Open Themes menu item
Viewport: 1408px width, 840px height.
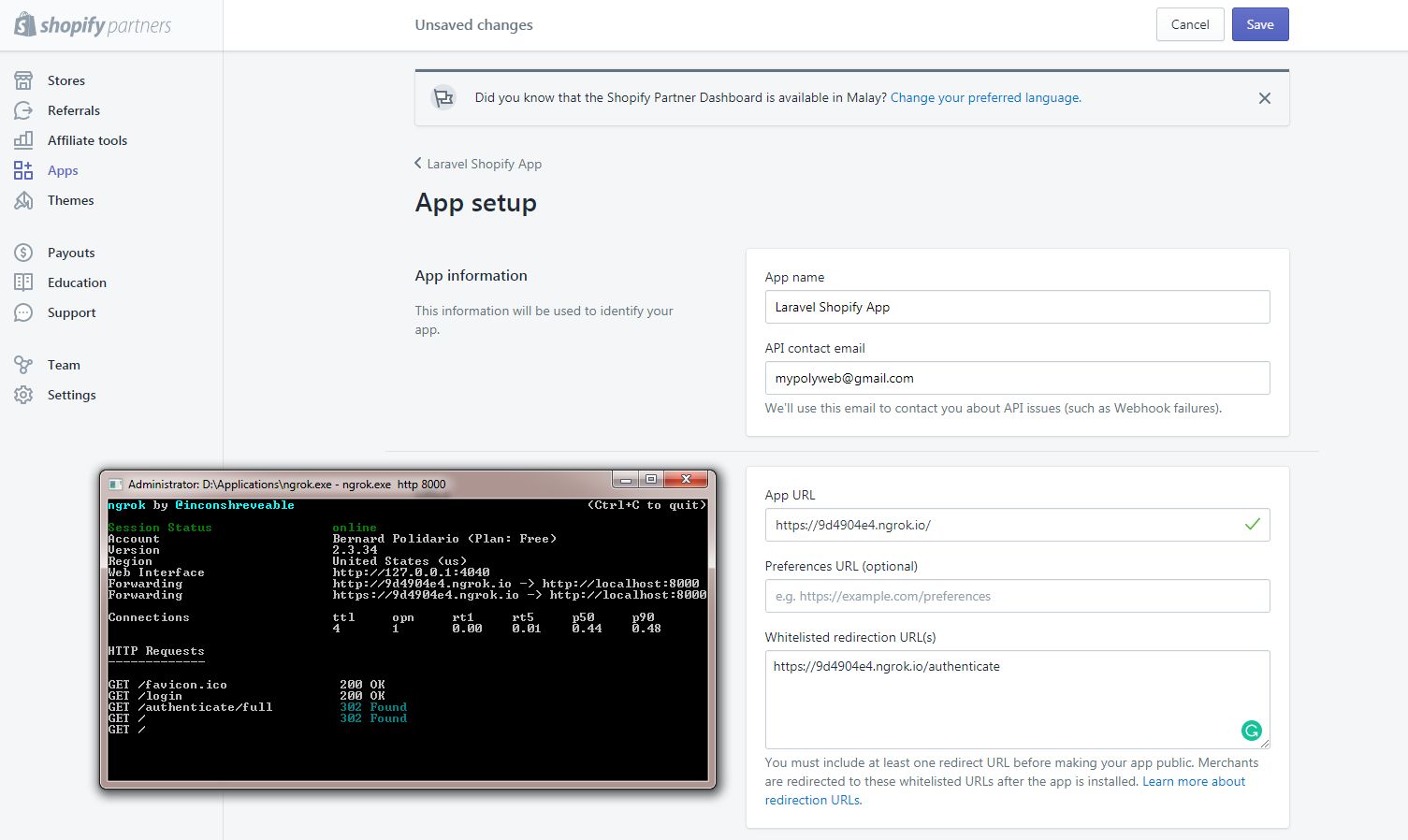[x=71, y=200]
